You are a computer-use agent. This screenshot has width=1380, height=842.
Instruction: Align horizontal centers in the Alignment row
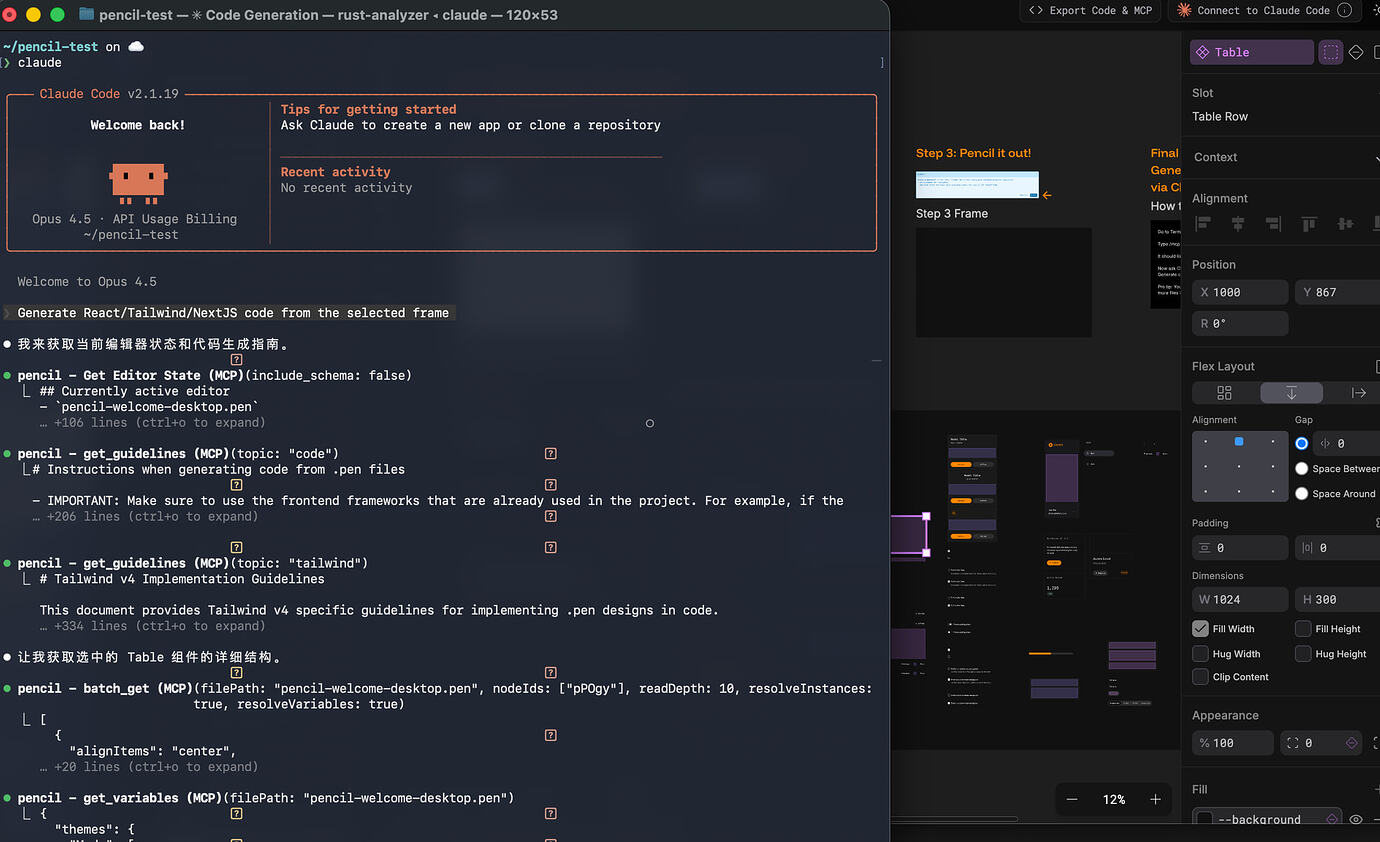(x=1238, y=224)
